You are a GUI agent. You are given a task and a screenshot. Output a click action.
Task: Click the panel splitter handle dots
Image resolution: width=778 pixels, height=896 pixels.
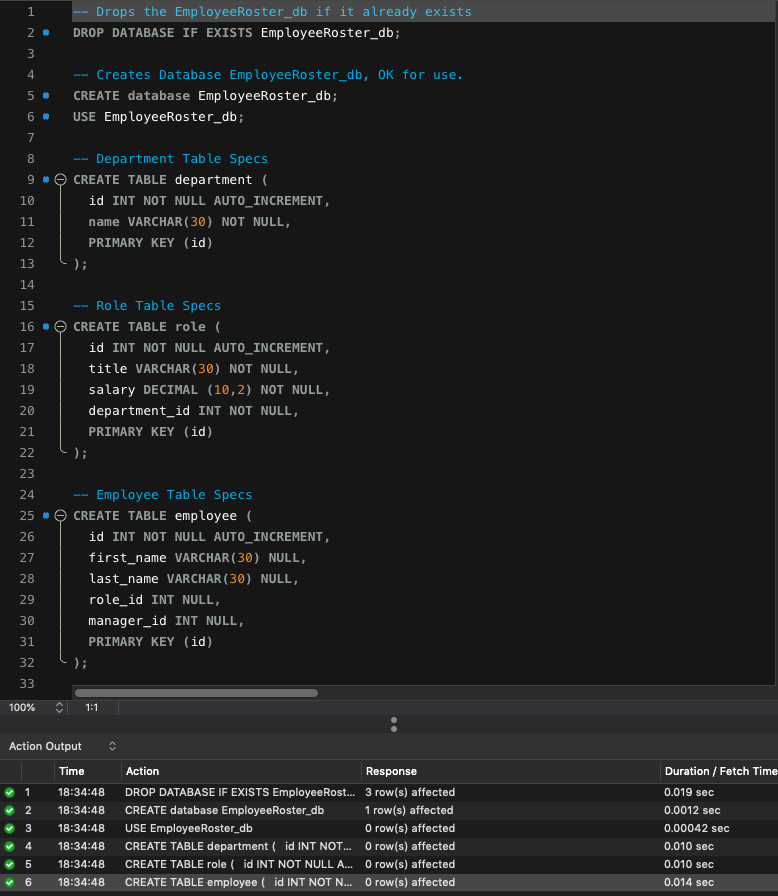point(394,725)
